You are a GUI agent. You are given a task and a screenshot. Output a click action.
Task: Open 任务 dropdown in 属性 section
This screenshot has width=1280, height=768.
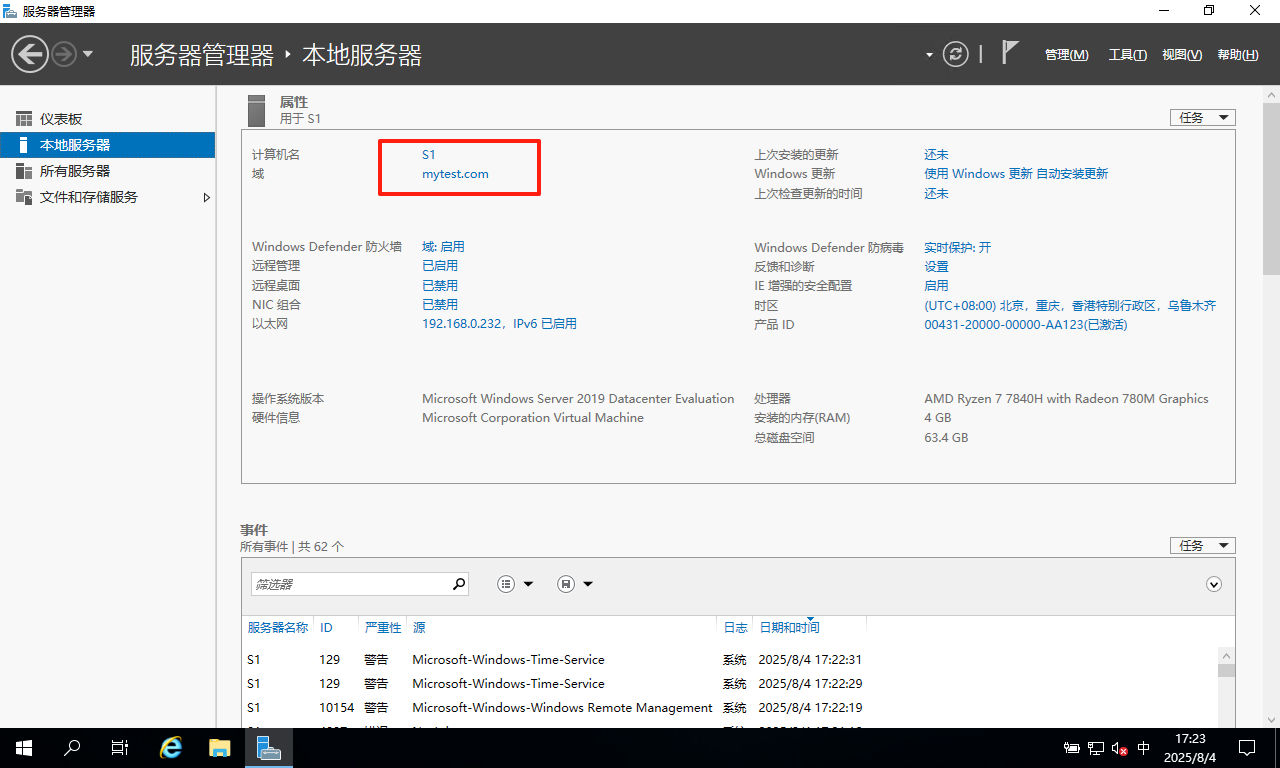(x=1203, y=118)
